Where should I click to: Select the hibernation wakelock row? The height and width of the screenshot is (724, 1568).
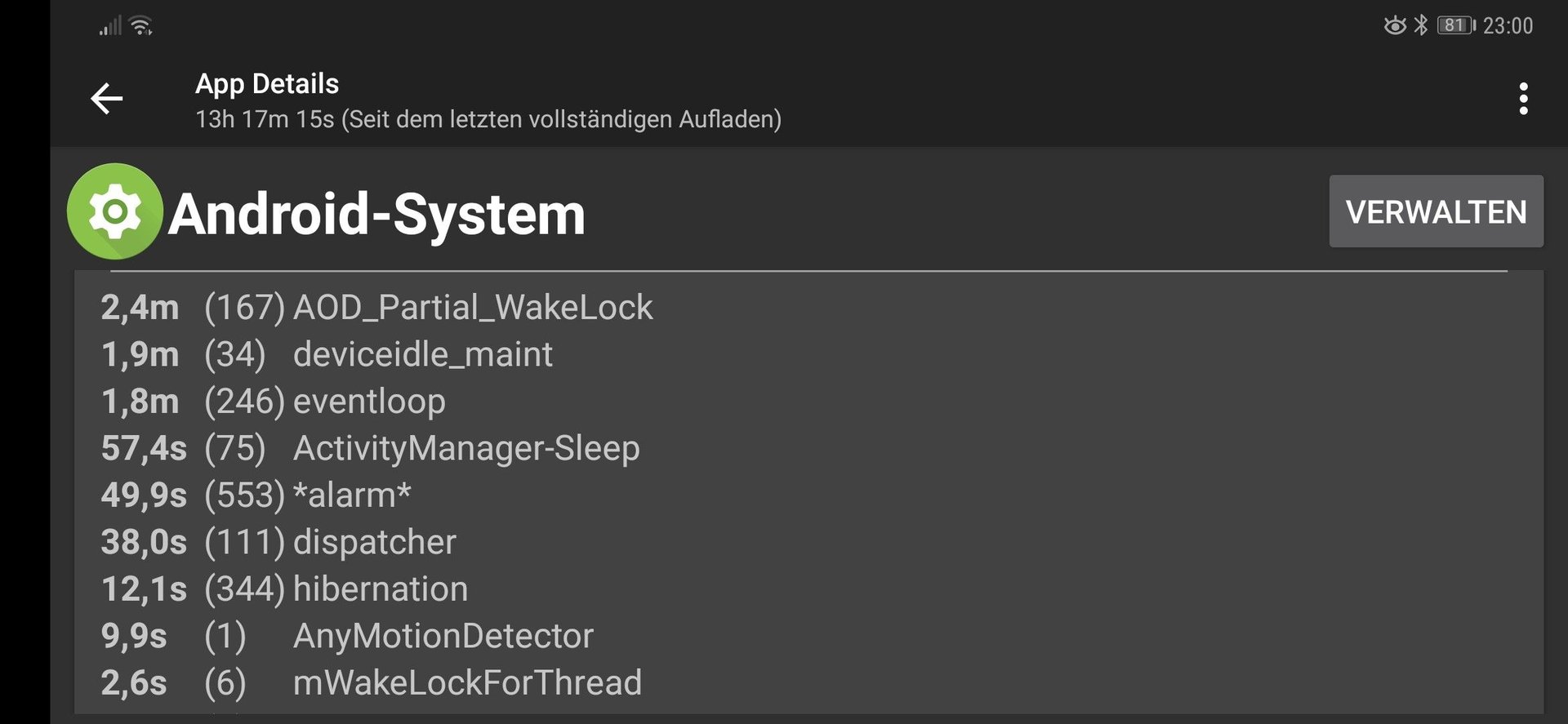point(808,589)
